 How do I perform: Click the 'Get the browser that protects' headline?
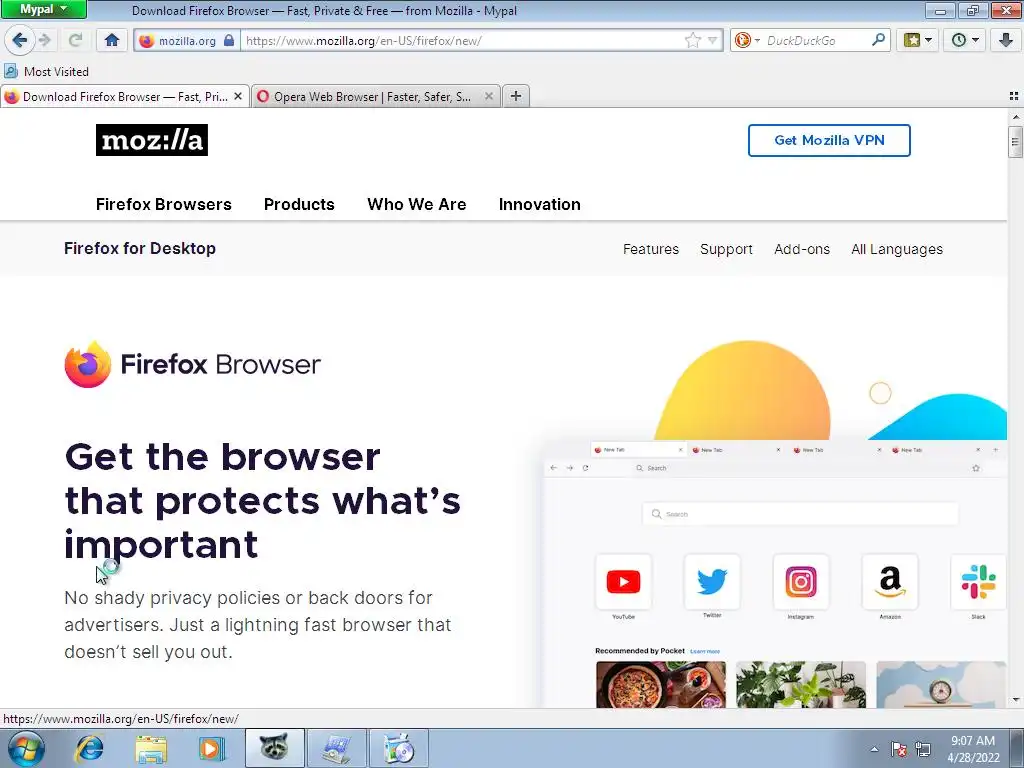coord(263,500)
